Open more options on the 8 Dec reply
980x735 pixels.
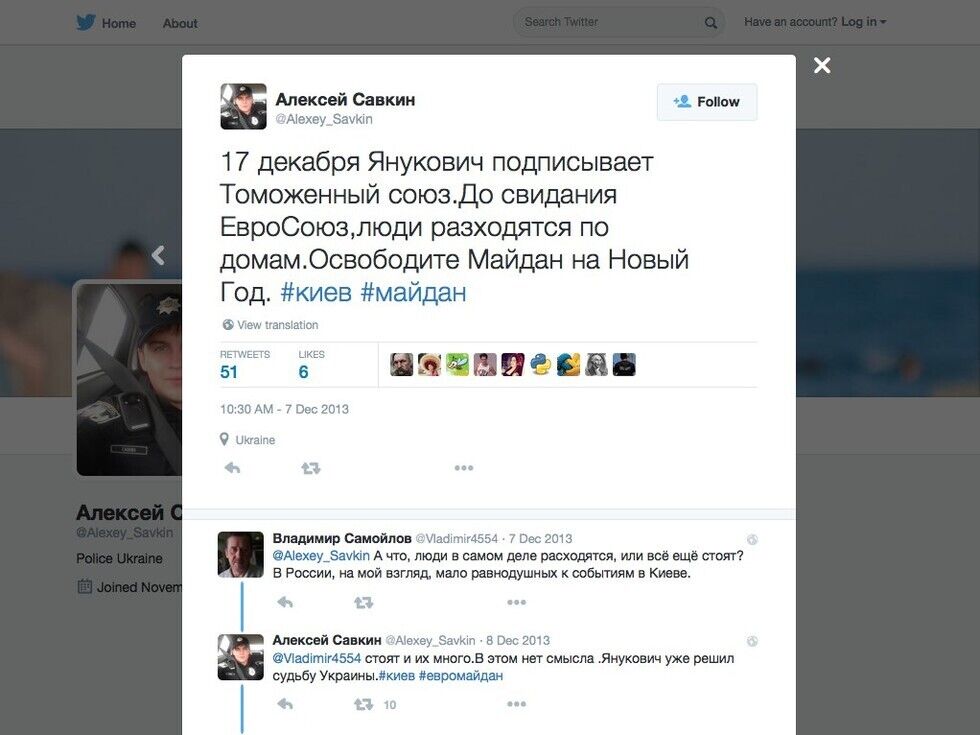coord(516,704)
